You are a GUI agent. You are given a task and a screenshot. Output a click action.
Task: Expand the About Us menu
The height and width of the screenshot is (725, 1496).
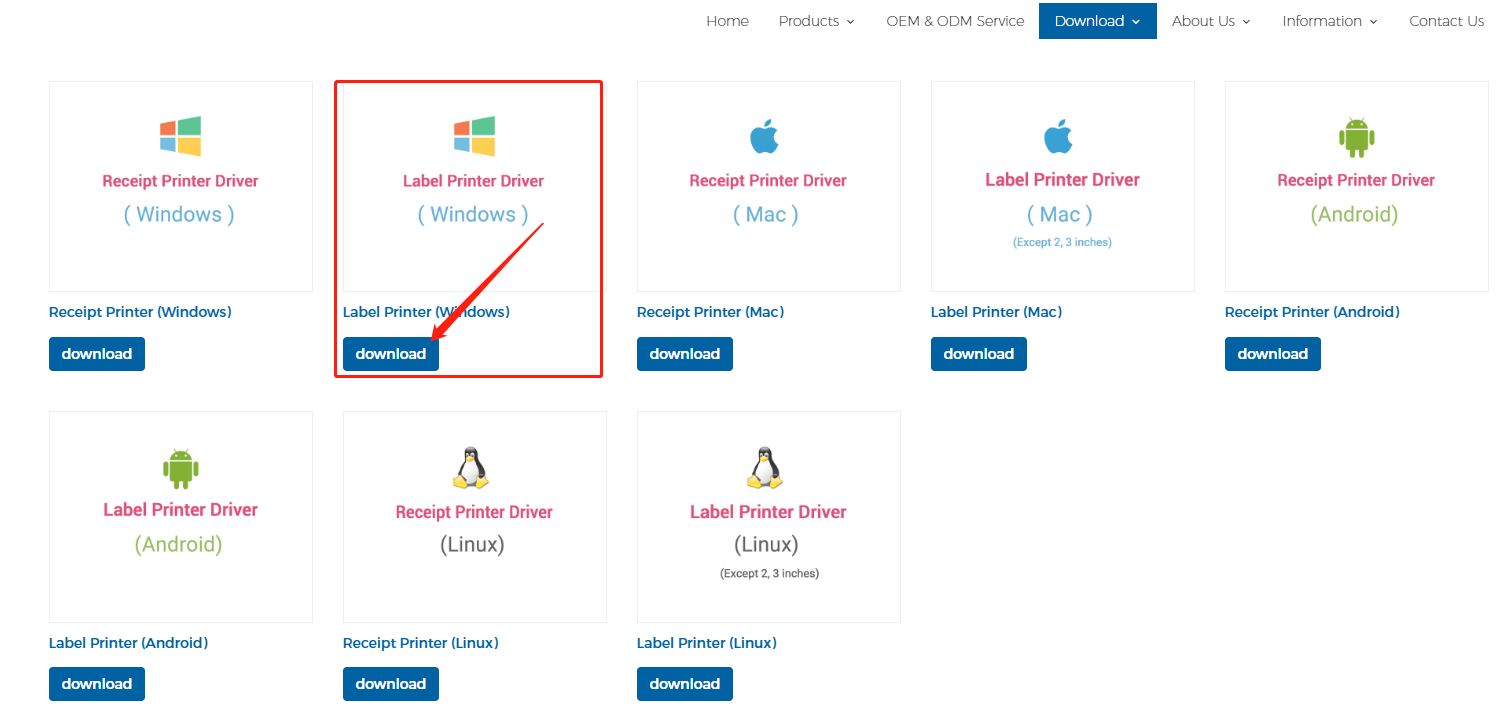(1210, 21)
